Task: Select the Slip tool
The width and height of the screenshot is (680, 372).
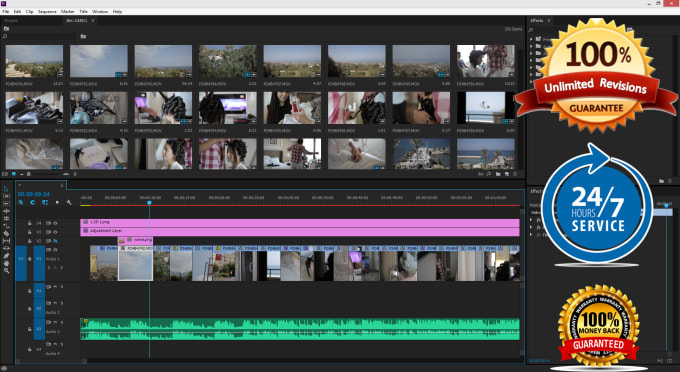Action: [6, 241]
